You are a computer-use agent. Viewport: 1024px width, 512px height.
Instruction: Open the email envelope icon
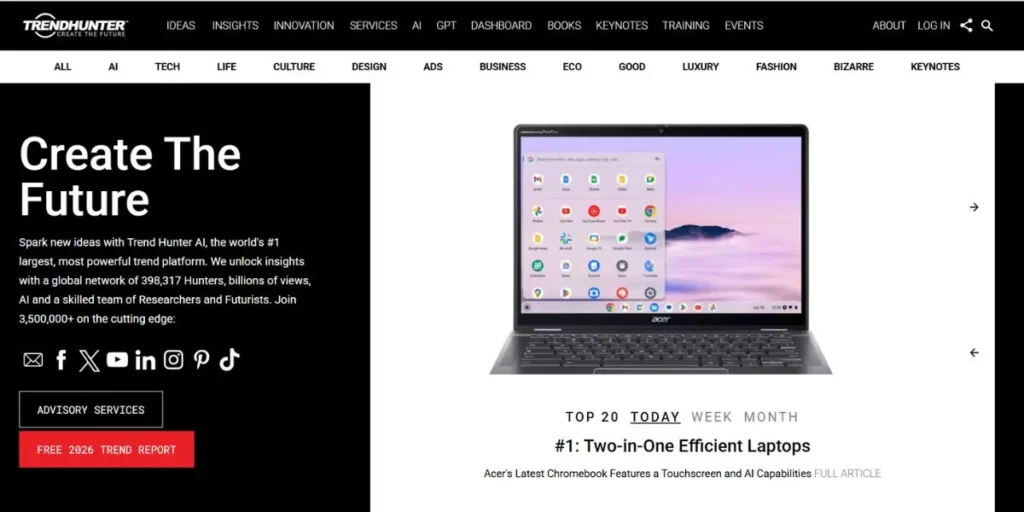click(33, 360)
